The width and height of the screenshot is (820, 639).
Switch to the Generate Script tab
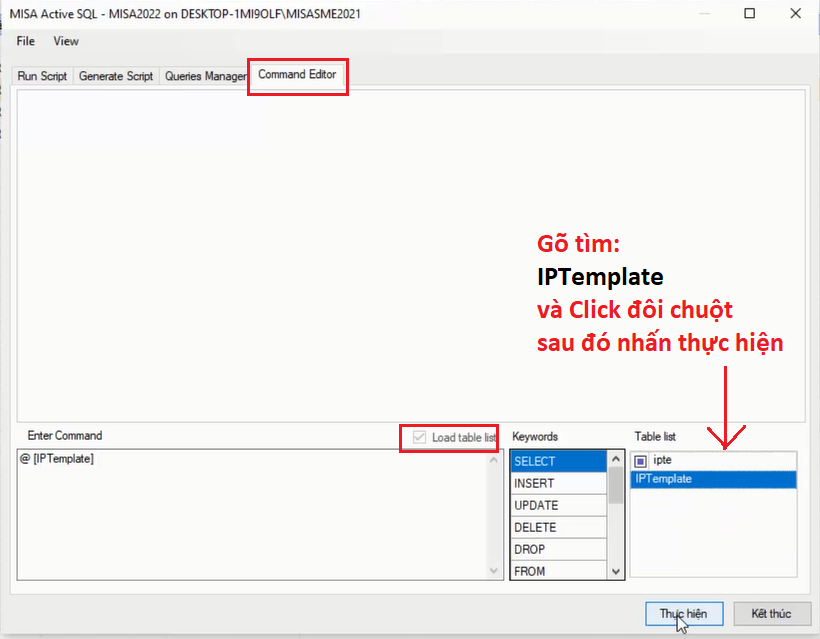pos(116,76)
